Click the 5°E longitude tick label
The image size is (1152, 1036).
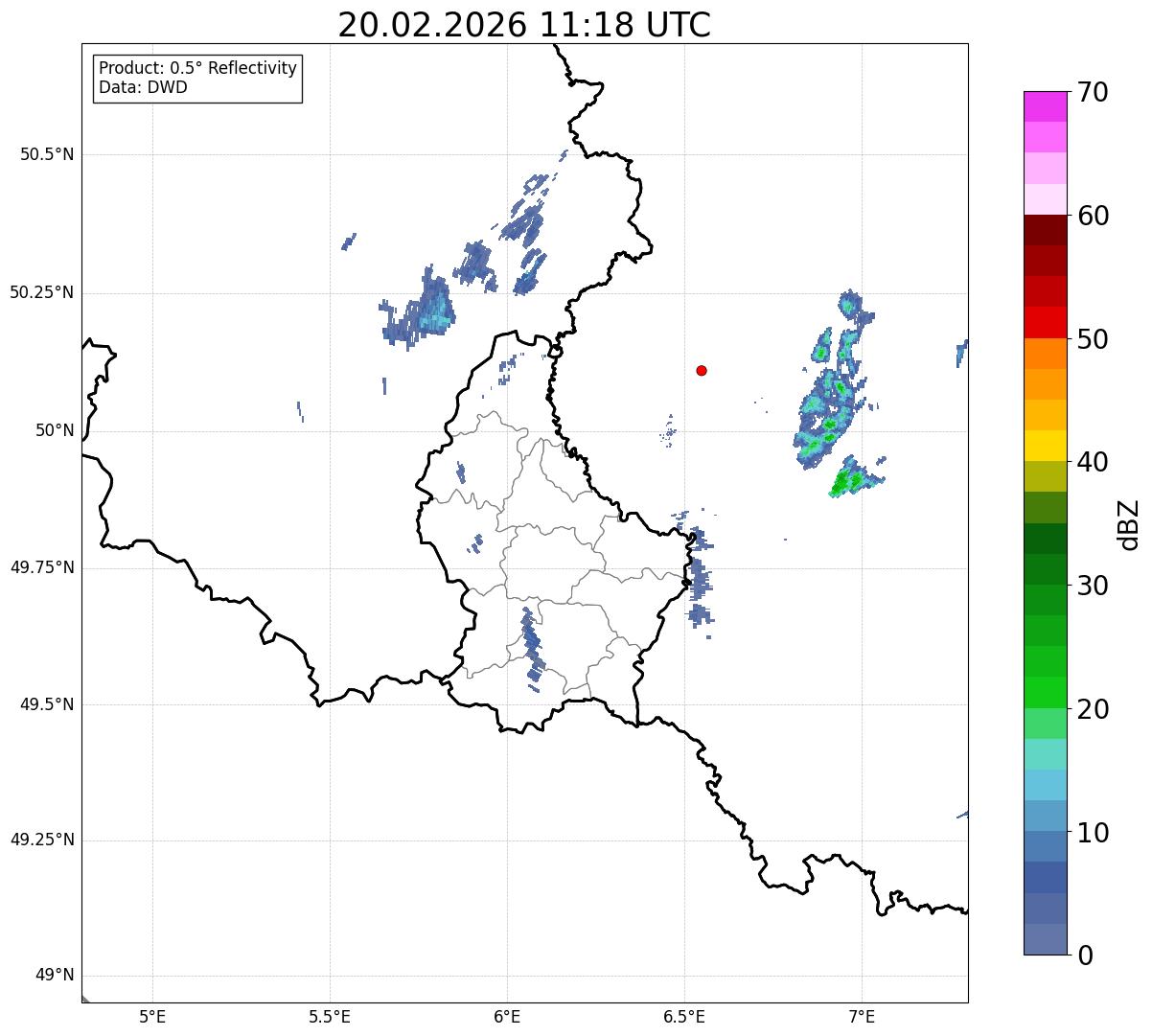(152, 1016)
